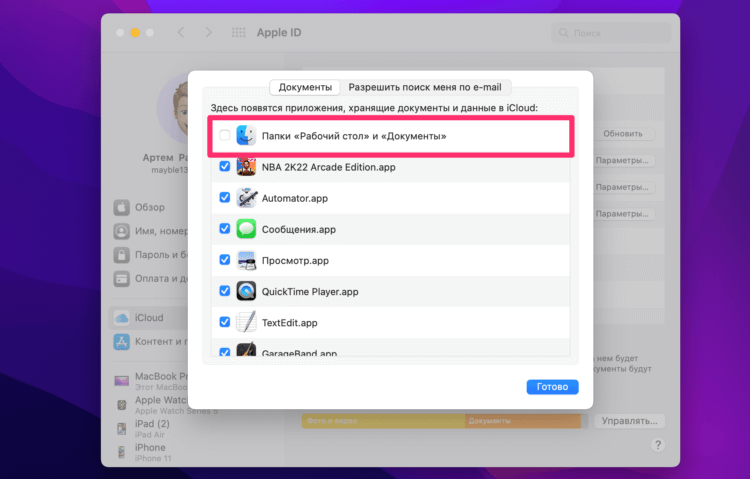Click the TextEdit app icon
Image resolution: width=750 pixels, height=479 pixels.
coord(246,322)
